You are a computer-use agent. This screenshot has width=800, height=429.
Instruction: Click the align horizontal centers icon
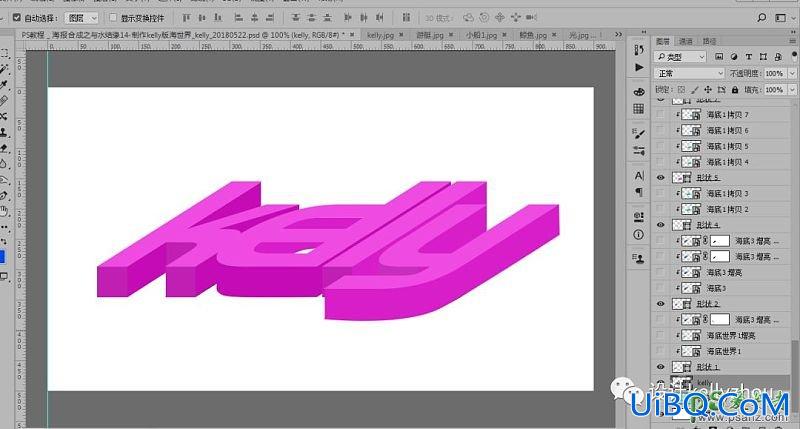pos(254,18)
